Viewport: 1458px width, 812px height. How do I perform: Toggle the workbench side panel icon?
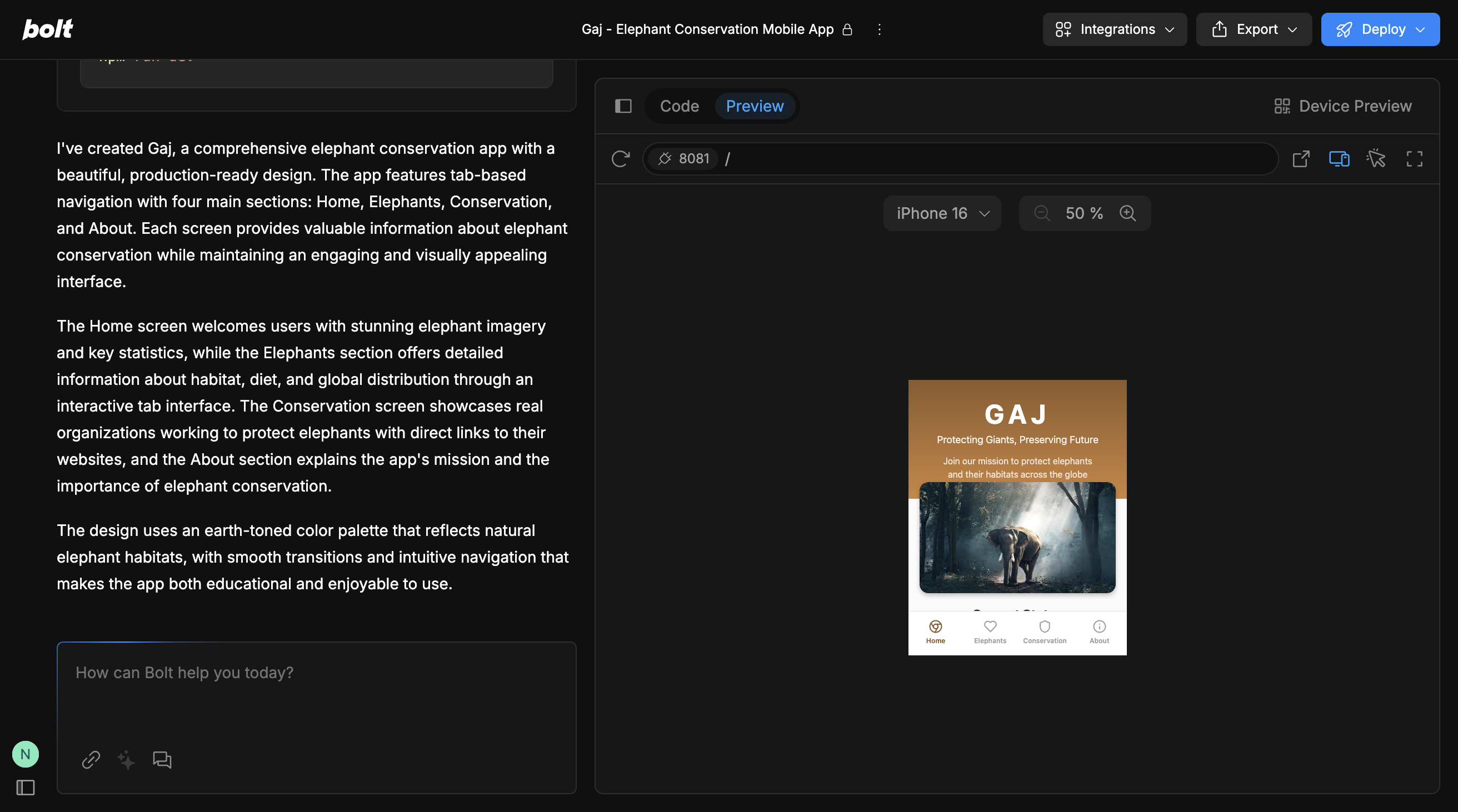point(623,106)
